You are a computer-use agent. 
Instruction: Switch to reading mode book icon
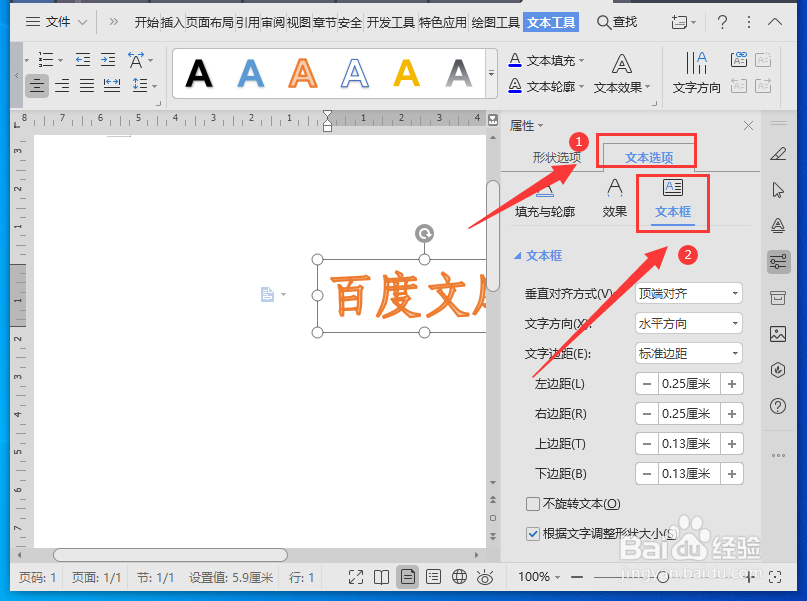click(x=381, y=577)
